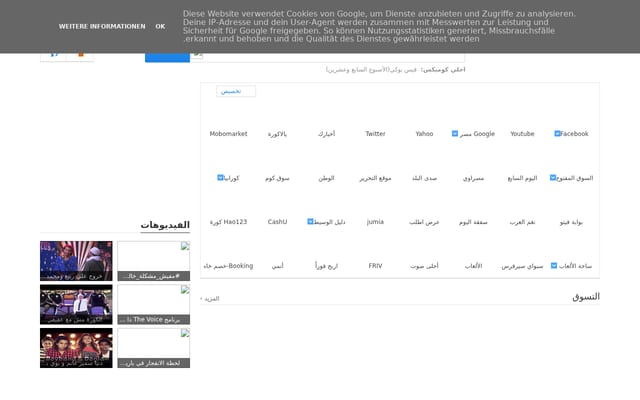This screenshot has height=400, width=640.
Task: Open the Booking discount link
Action: click(228, 266)
